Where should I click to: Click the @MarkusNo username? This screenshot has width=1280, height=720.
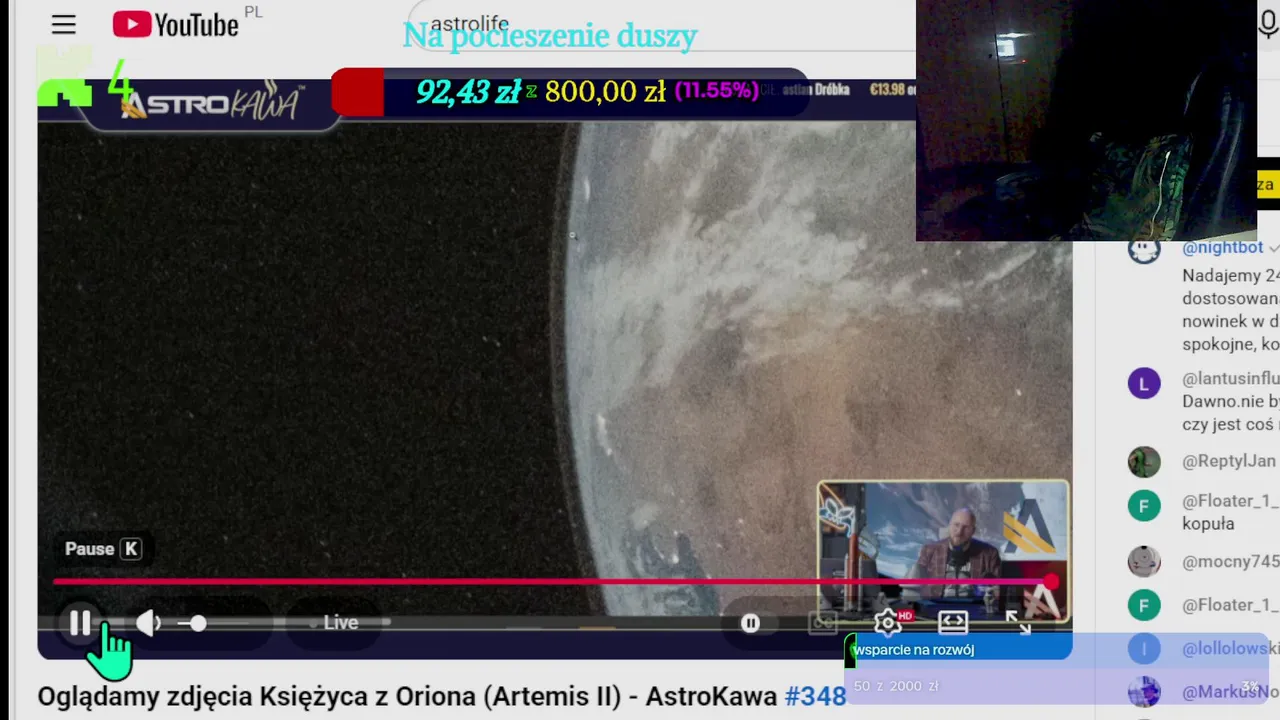tap(1230, 692)
